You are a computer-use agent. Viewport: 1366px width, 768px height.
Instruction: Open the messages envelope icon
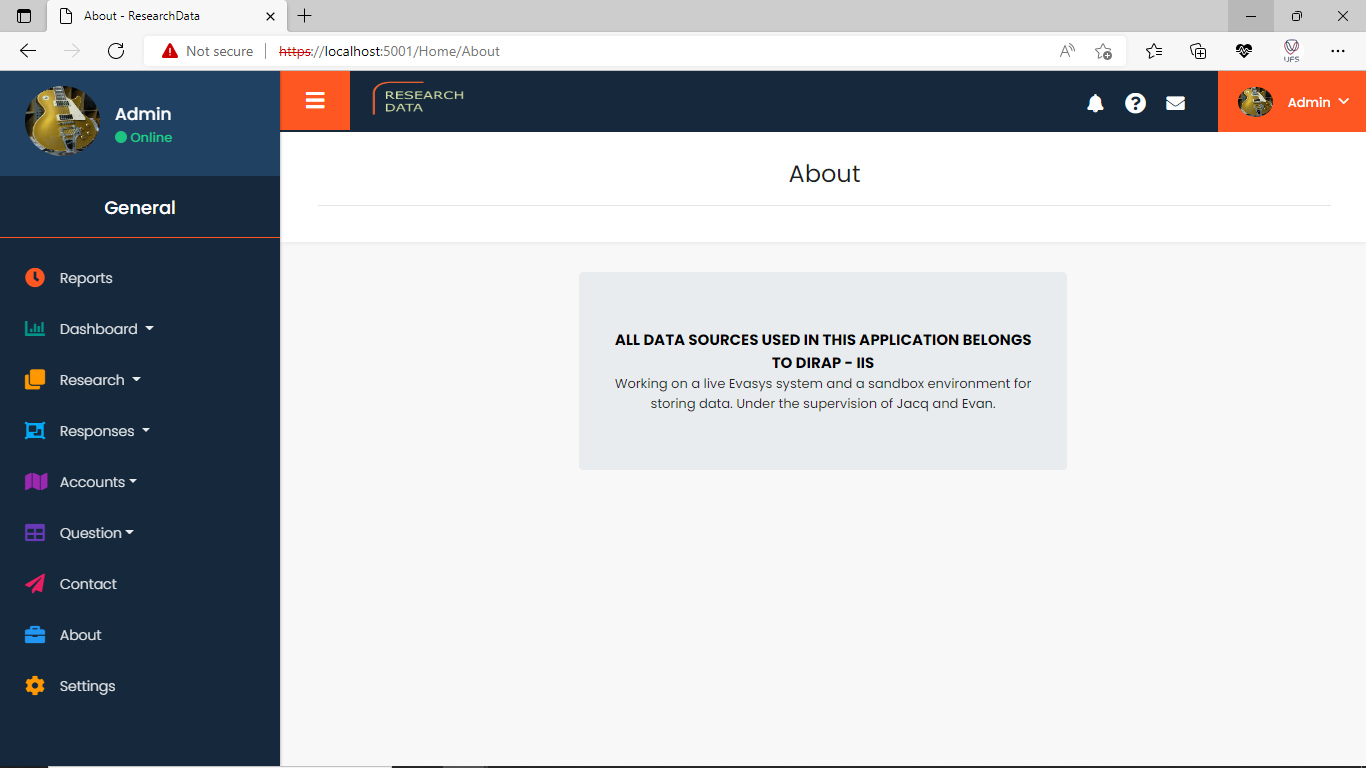point(1175,103)
